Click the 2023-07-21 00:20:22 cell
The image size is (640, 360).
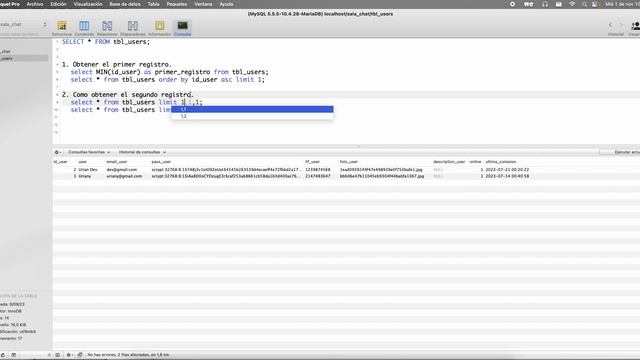(x=507, y=169)
